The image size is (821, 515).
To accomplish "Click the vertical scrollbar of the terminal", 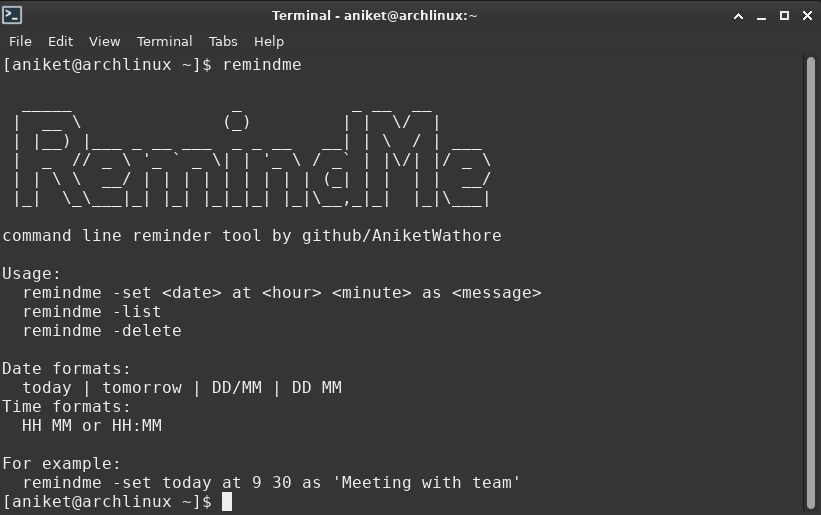I will coord(811,284).
